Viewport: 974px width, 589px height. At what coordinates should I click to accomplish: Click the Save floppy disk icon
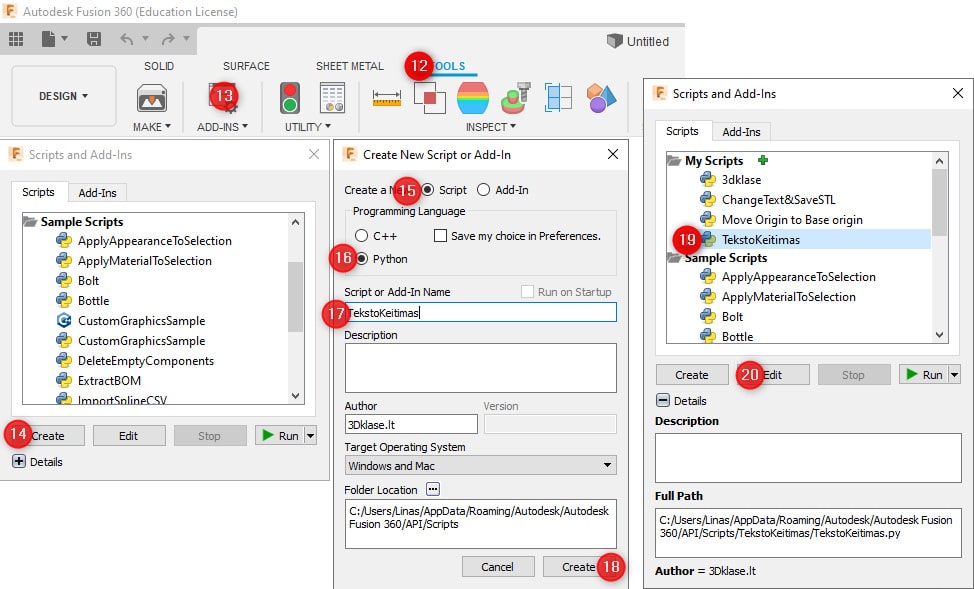(x=94, y=39)
